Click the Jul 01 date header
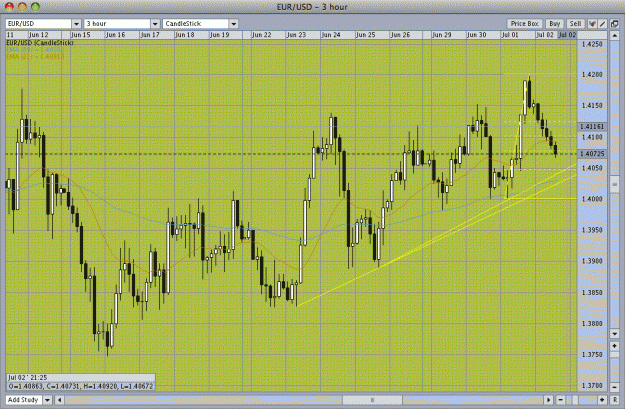The image size is (625, 409). 510,35
